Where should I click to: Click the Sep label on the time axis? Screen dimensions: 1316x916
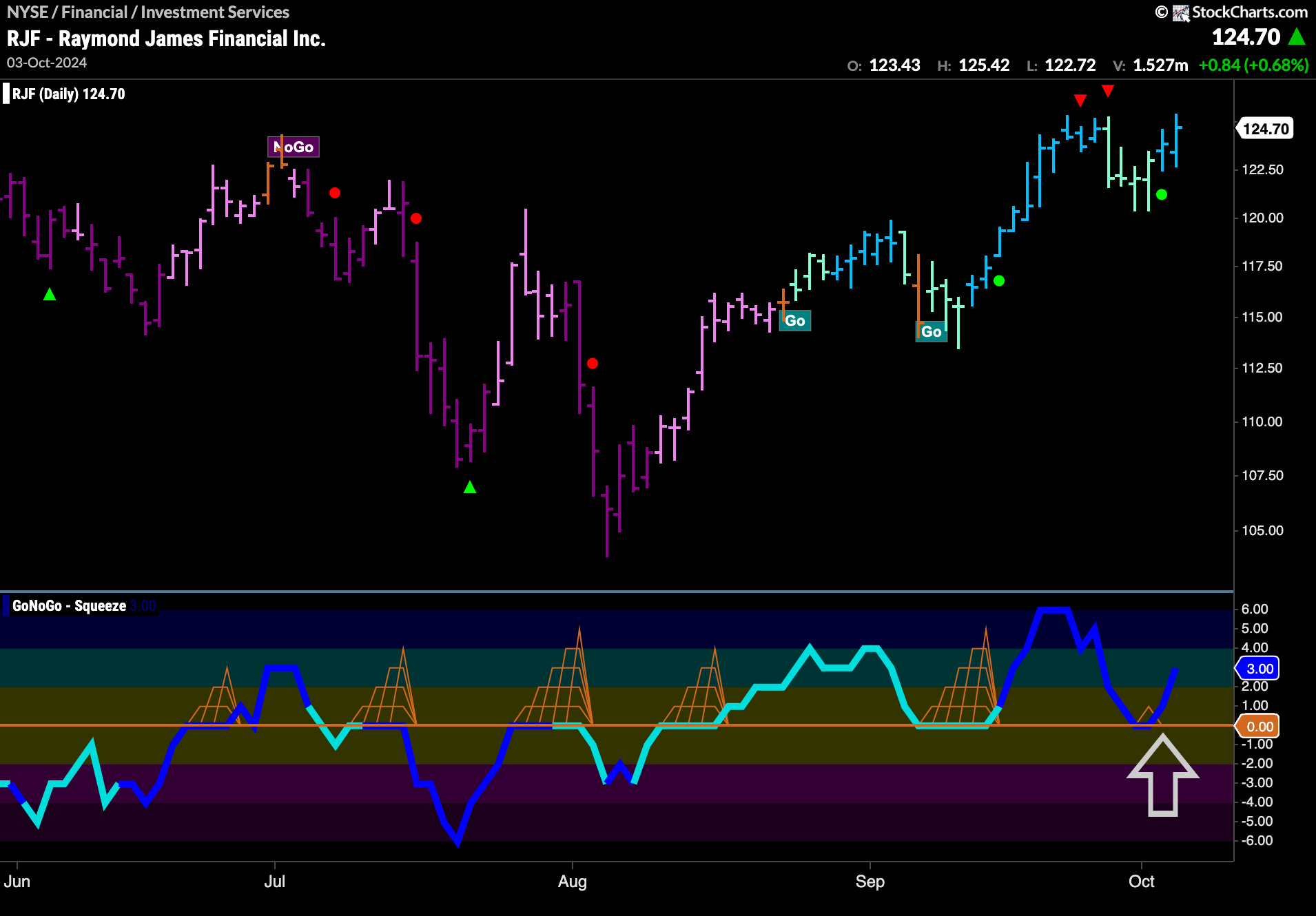(870, 882)
